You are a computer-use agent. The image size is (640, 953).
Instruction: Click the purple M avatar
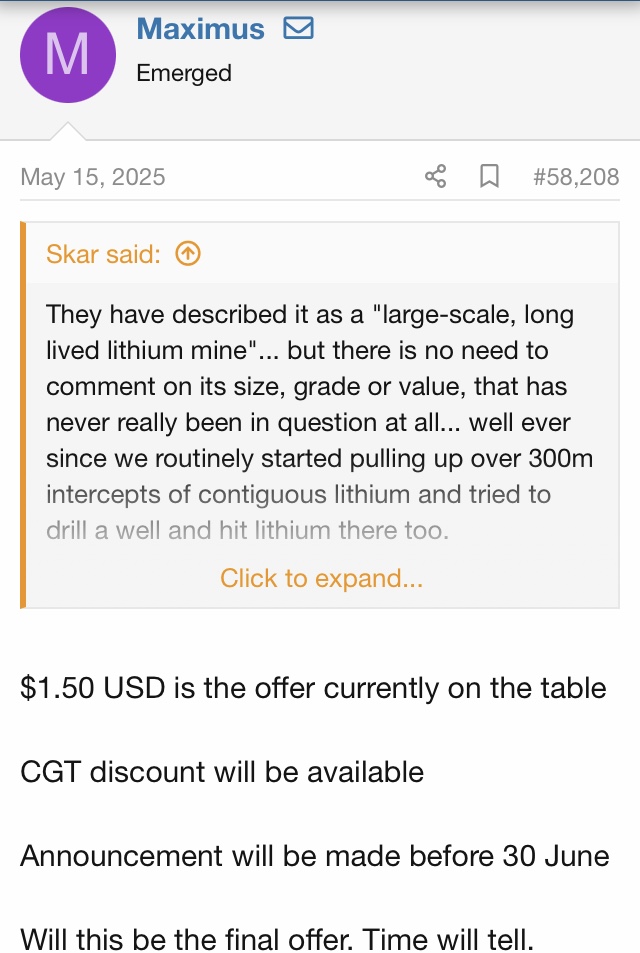[67, 55]
